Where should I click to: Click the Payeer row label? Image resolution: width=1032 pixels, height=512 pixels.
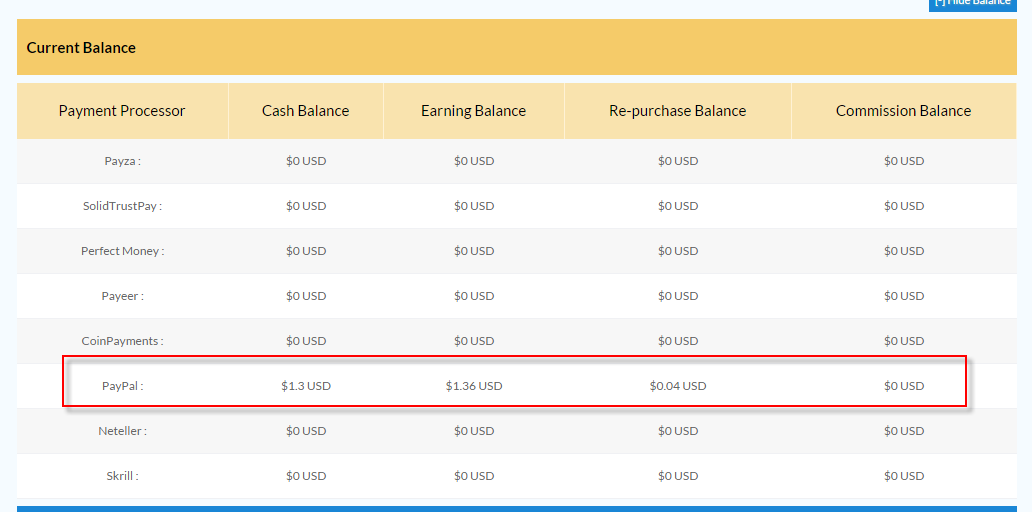pos(122,296)
